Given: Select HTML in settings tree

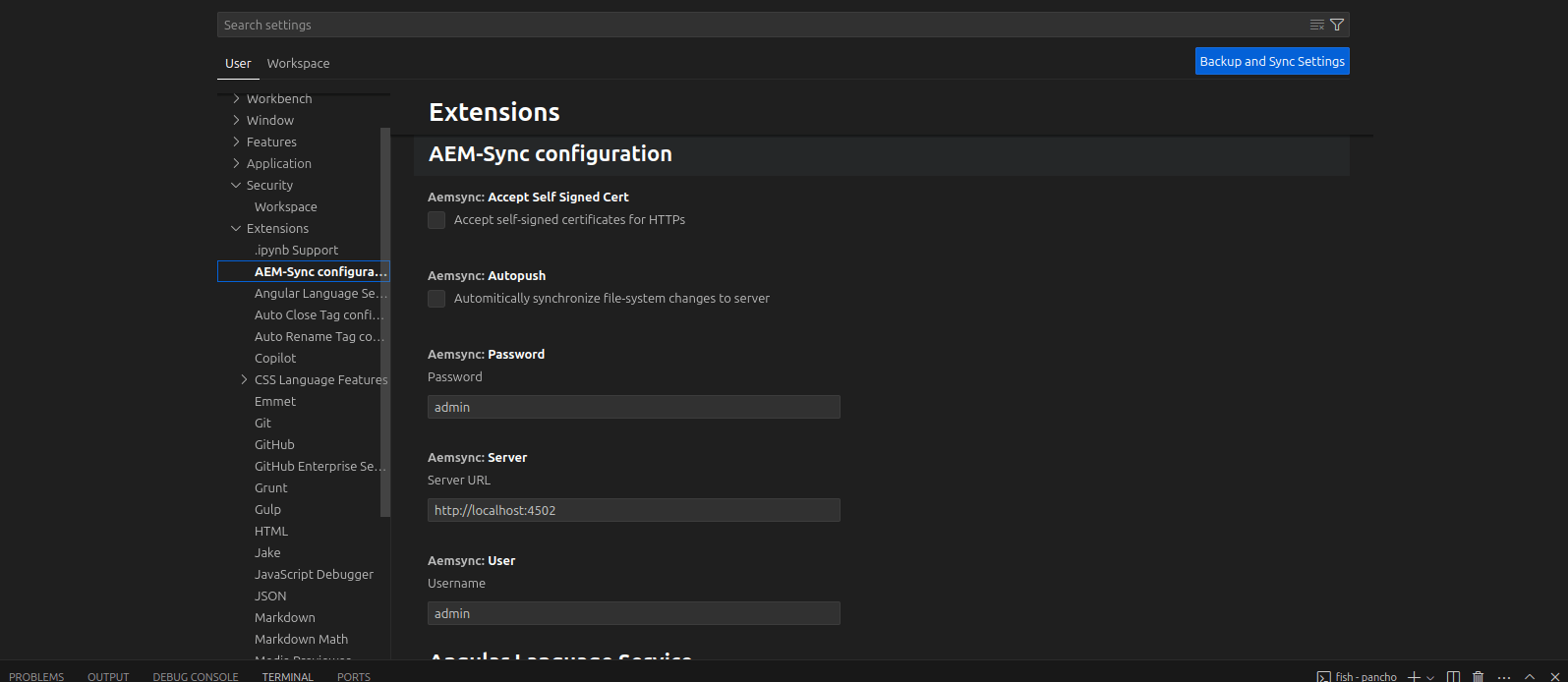Looking at the screenshot, I should click(x=271, y=531).
